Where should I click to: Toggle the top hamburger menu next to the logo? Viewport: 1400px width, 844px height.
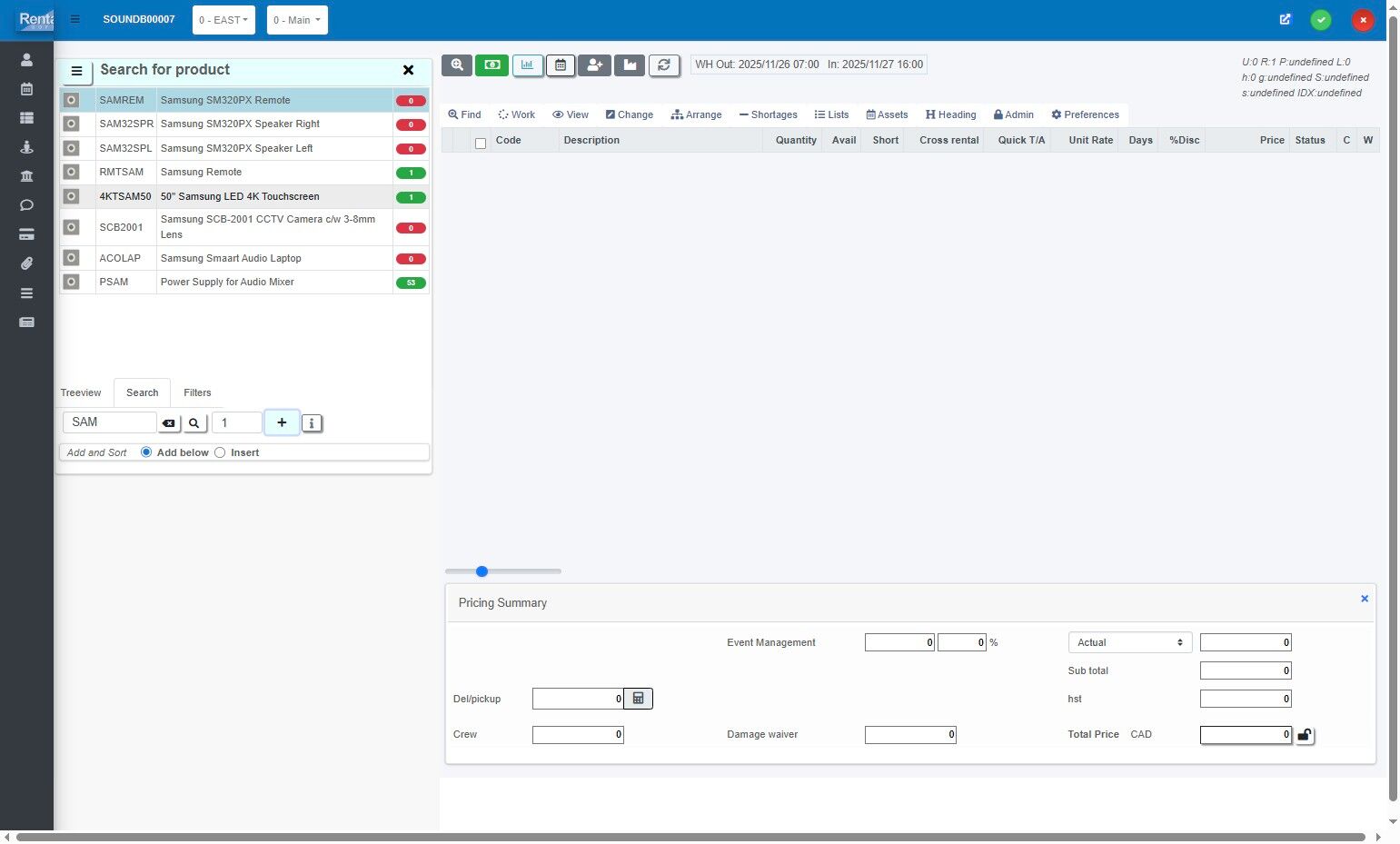coord(75,19)
